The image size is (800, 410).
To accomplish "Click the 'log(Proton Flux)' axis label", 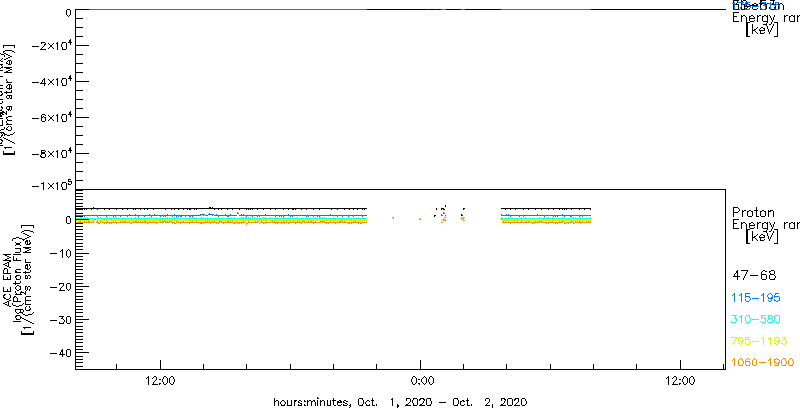I will (17, 279).
